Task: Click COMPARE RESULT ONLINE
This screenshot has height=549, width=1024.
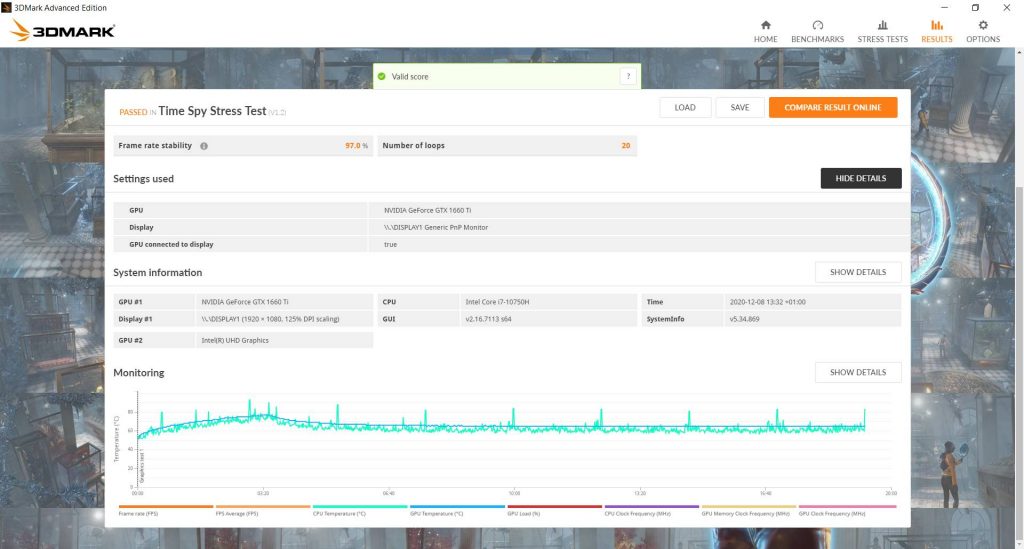Action: 833,108
